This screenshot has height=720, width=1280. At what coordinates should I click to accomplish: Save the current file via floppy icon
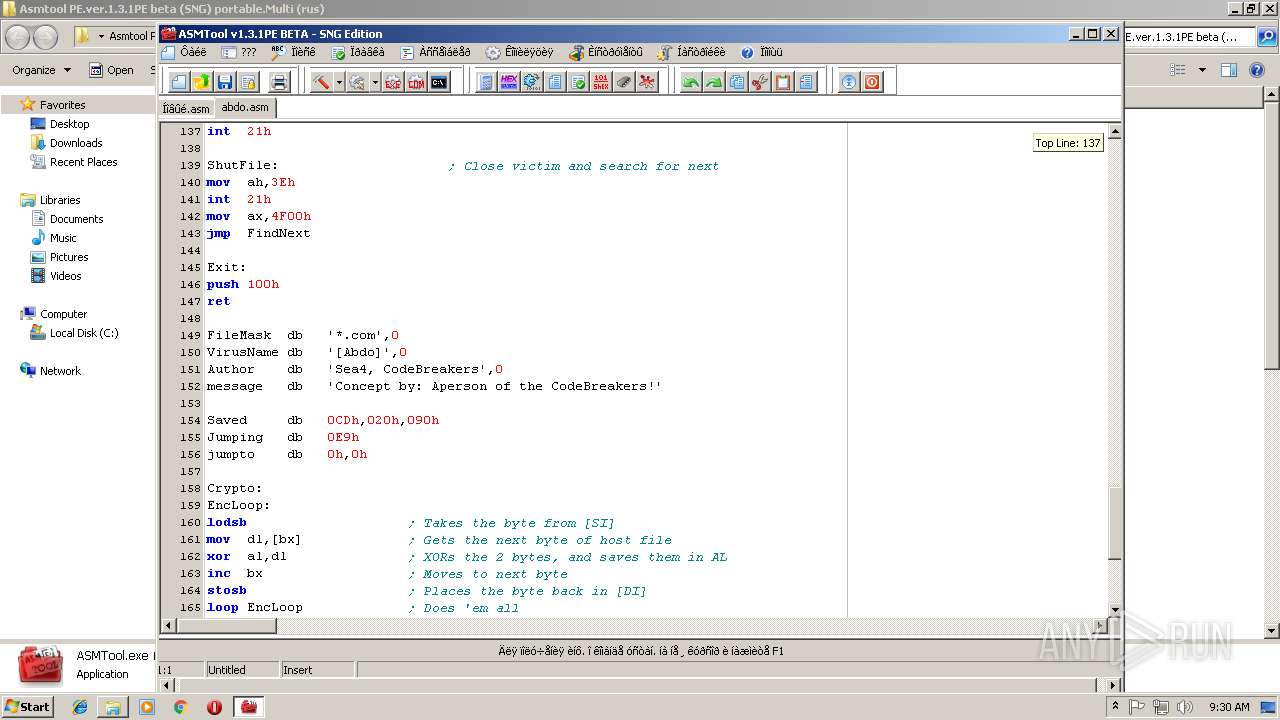click(x=224, y=82)
